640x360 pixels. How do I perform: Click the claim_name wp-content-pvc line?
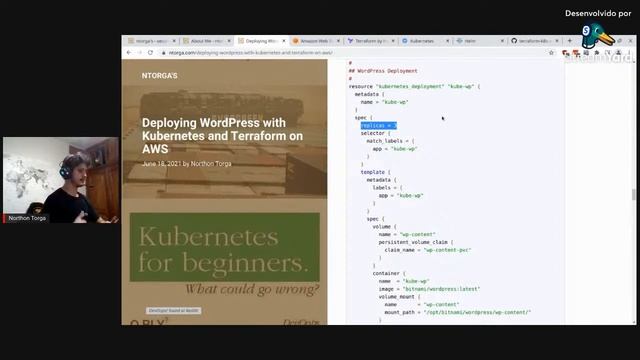428,250
